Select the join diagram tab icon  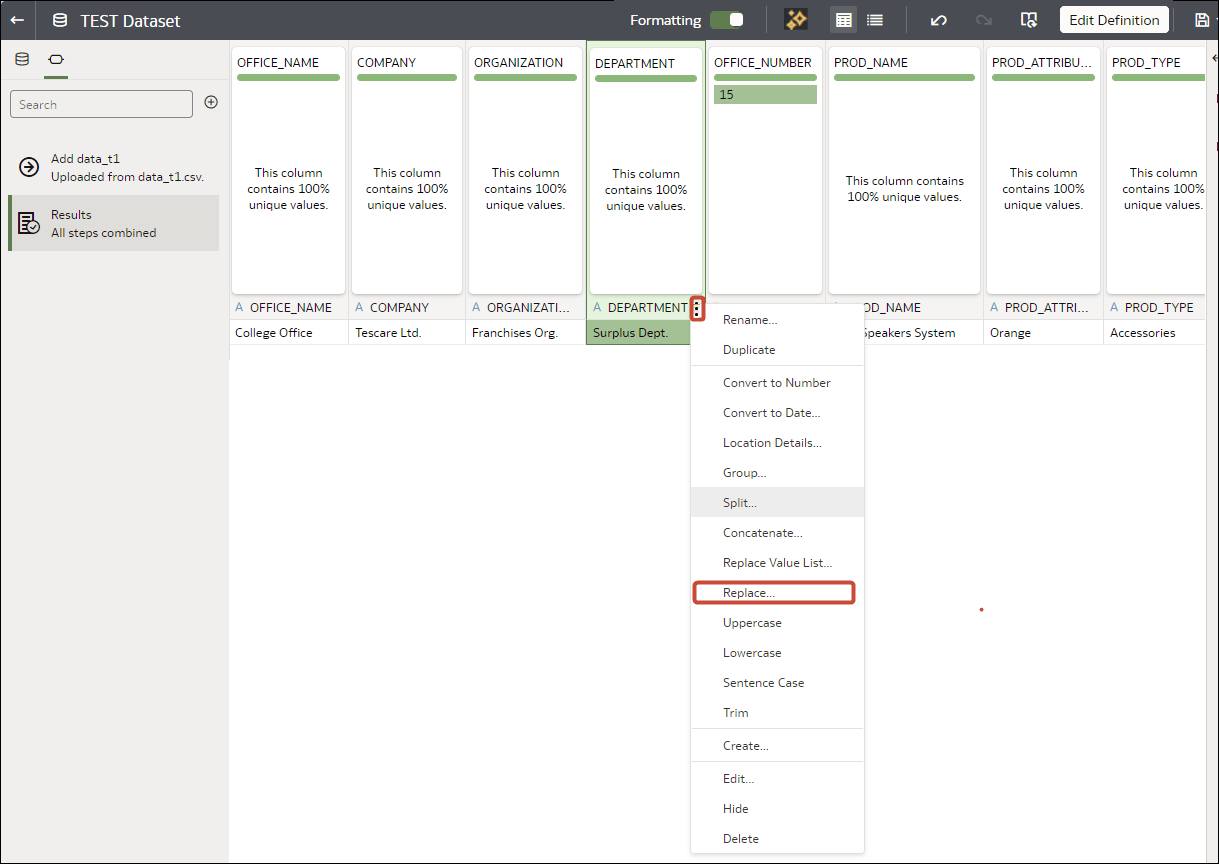[56, 59]
